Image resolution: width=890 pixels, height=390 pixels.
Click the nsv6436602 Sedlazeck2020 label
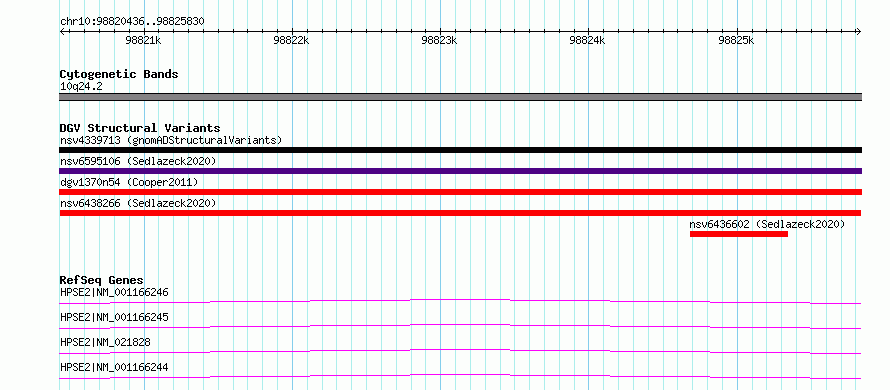coord(767,224)
